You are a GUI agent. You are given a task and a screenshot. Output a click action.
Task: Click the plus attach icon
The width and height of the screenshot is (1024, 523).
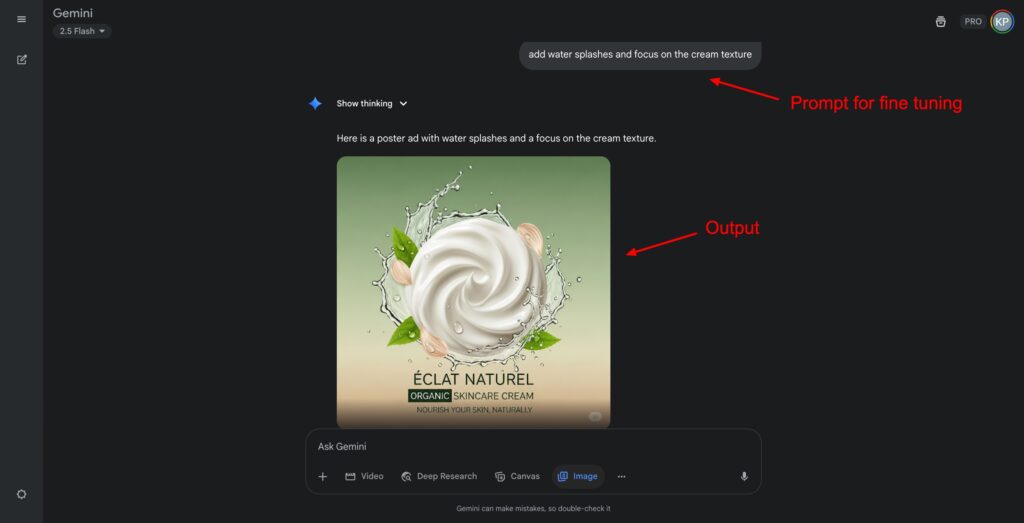click(323, 477)
